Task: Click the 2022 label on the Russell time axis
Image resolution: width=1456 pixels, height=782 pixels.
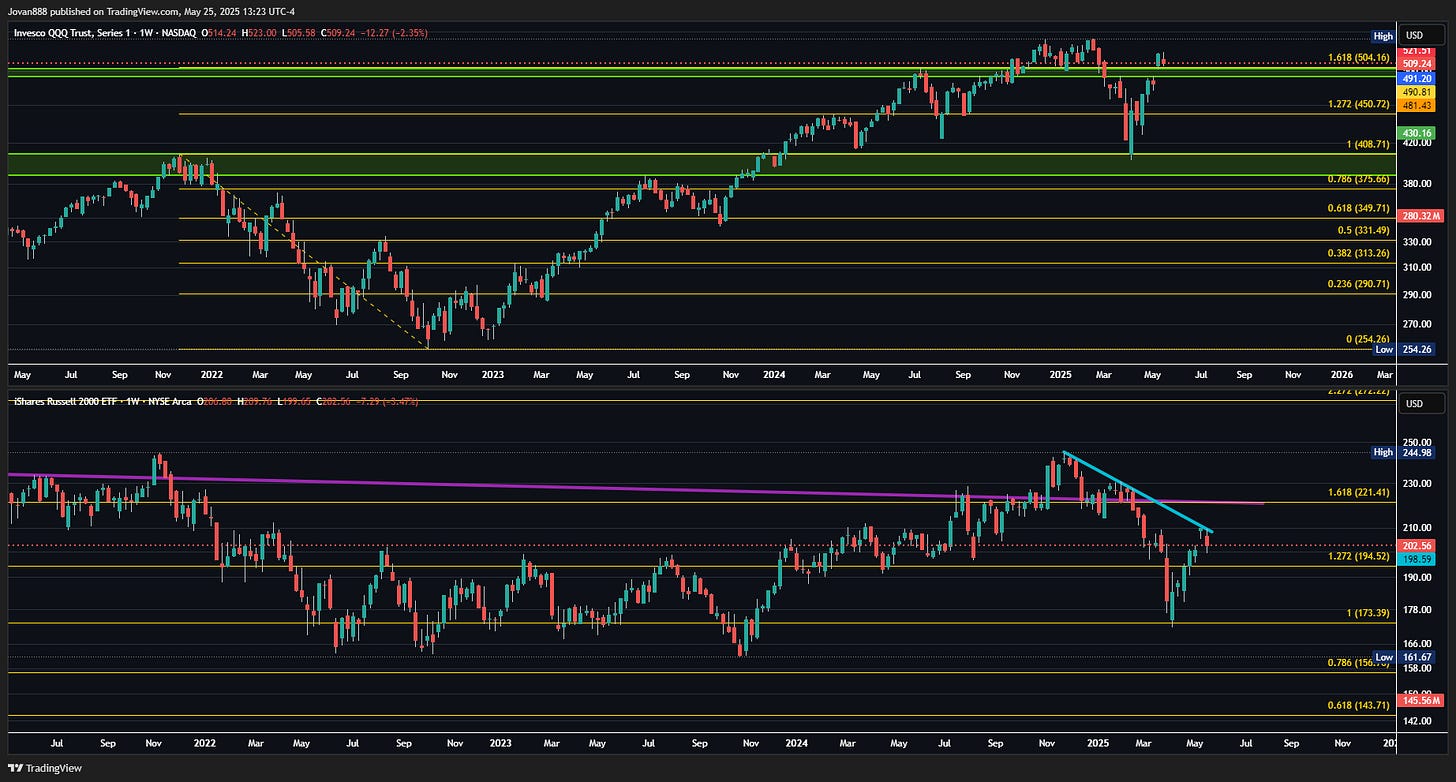Action: (x=204, y=743)
